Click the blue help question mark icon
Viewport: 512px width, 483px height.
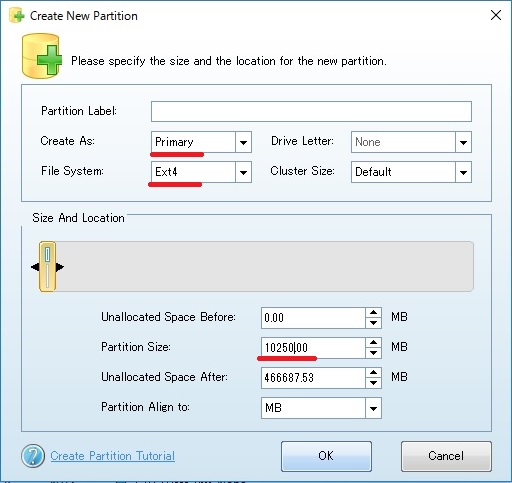pos(33,456)
